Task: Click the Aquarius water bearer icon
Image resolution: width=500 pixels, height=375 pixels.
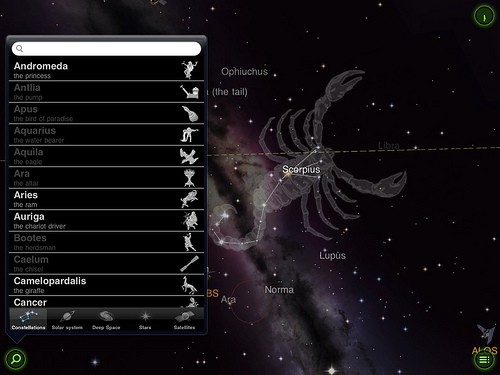Action: pos(190,135)
